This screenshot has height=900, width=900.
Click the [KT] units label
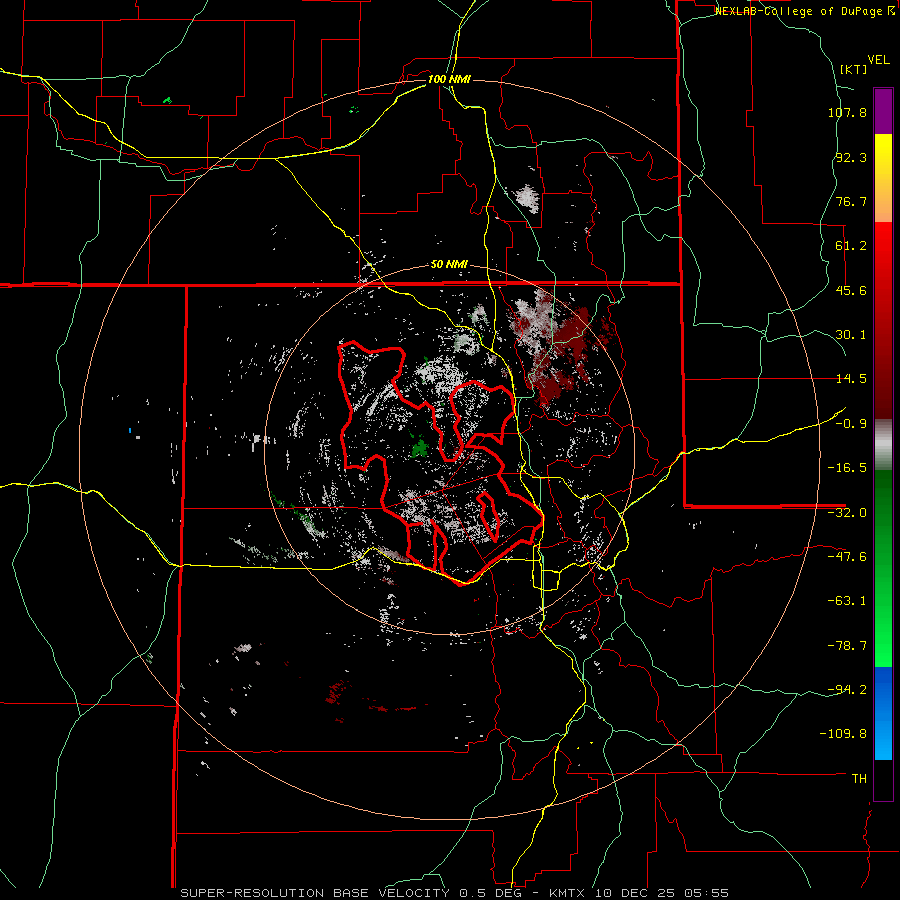[854, 69]
